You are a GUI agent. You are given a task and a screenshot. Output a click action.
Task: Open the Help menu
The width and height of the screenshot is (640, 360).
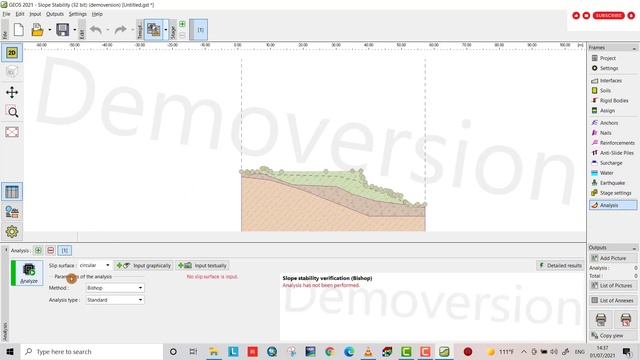click(x=97, y=14)
